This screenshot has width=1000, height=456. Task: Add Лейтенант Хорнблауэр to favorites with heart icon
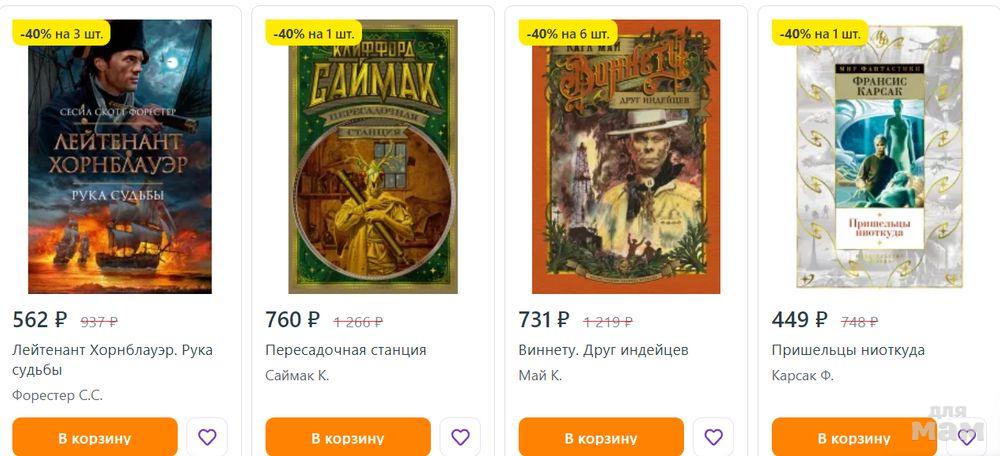point(207,438)
